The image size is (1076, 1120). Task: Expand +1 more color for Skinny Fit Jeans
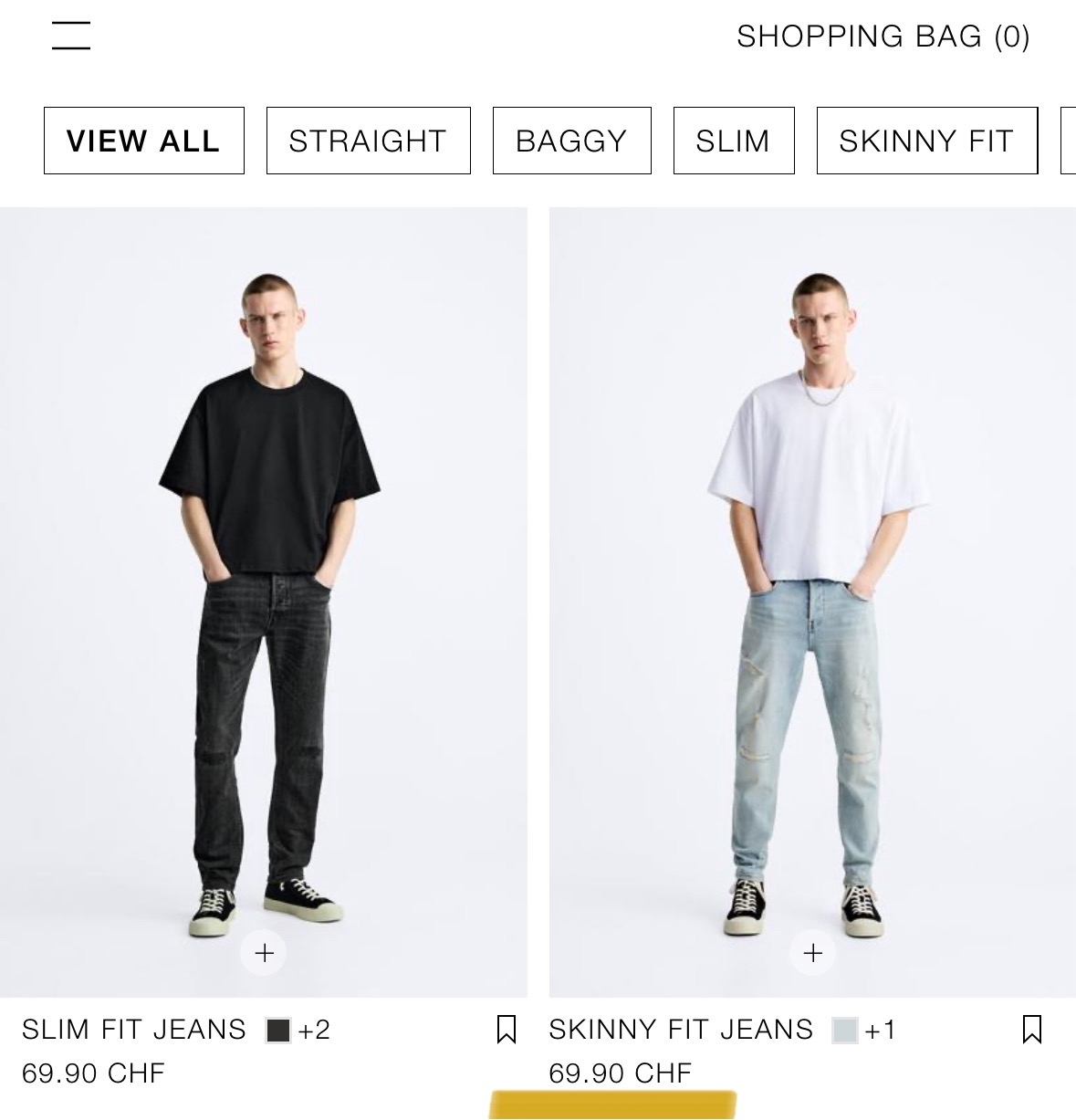[881, 1031]
